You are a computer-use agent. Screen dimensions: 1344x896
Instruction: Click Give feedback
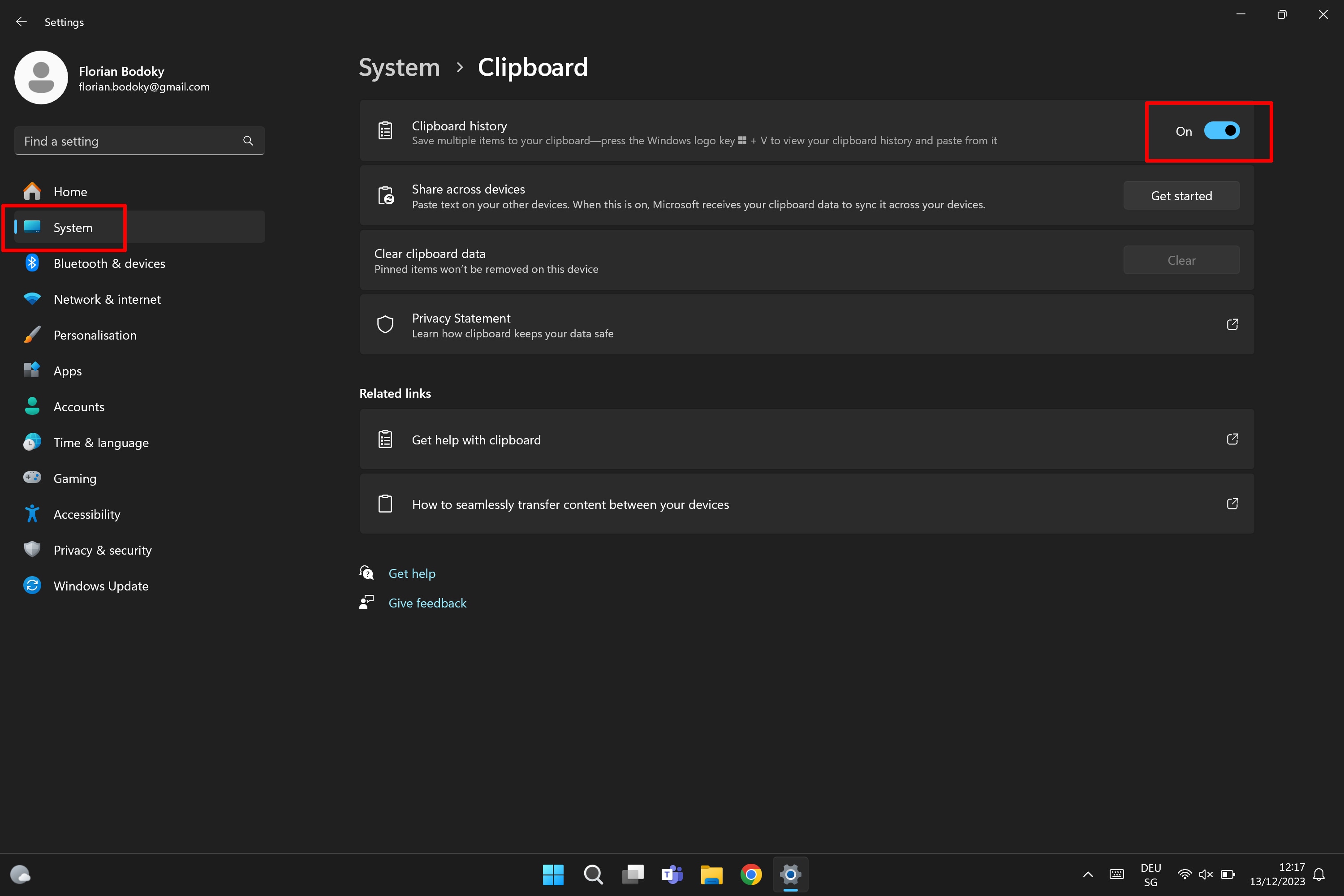pos(427,603)
